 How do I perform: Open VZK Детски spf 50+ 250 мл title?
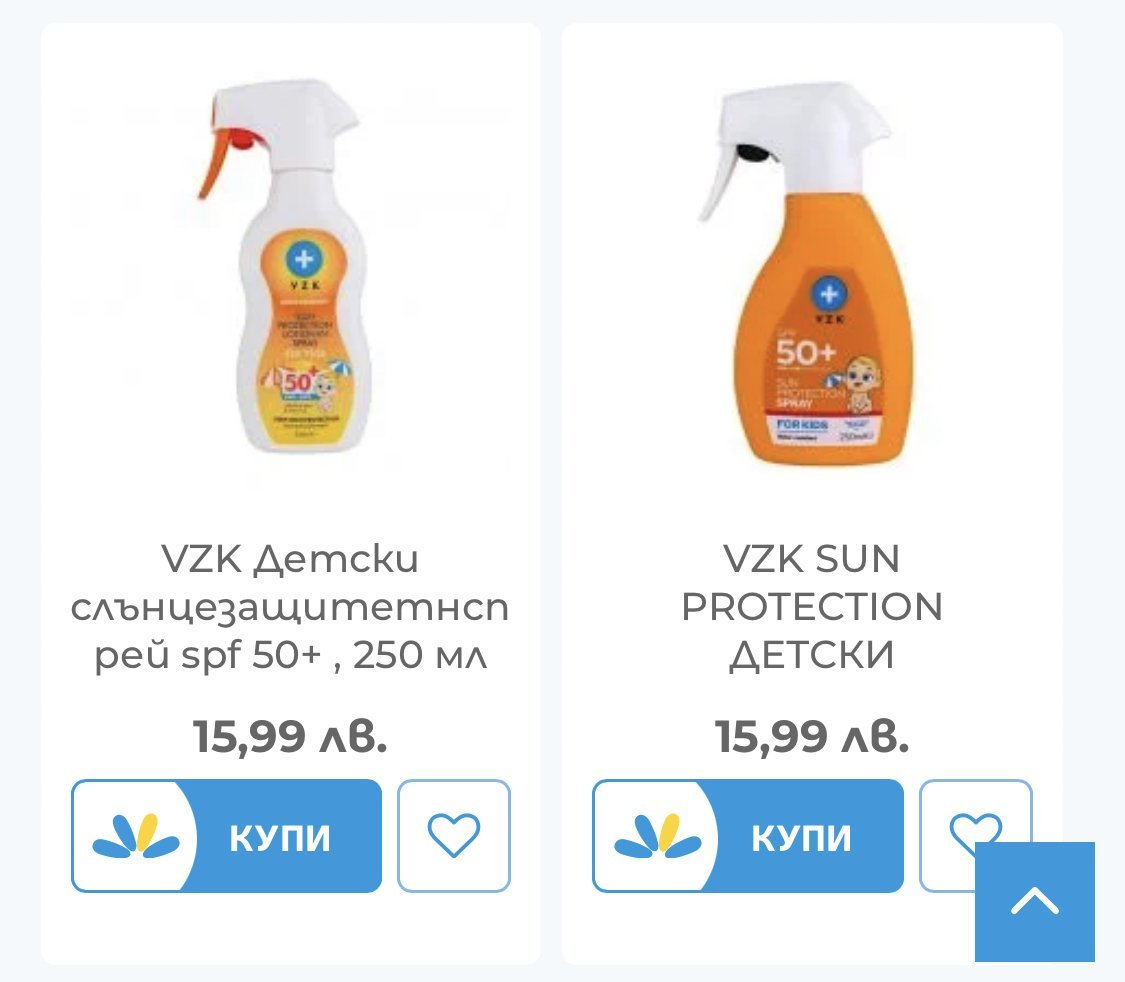[x=291, y=607]
